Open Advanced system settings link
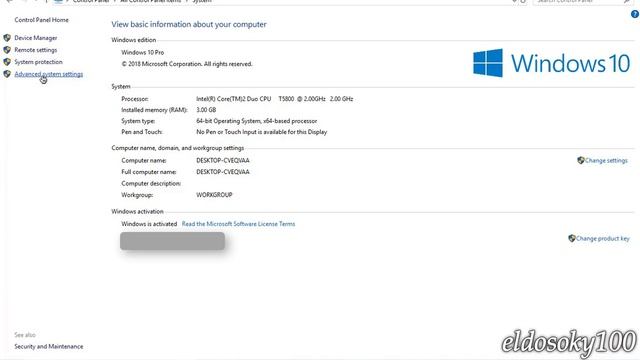640x360 pixels. click(49, 74)
